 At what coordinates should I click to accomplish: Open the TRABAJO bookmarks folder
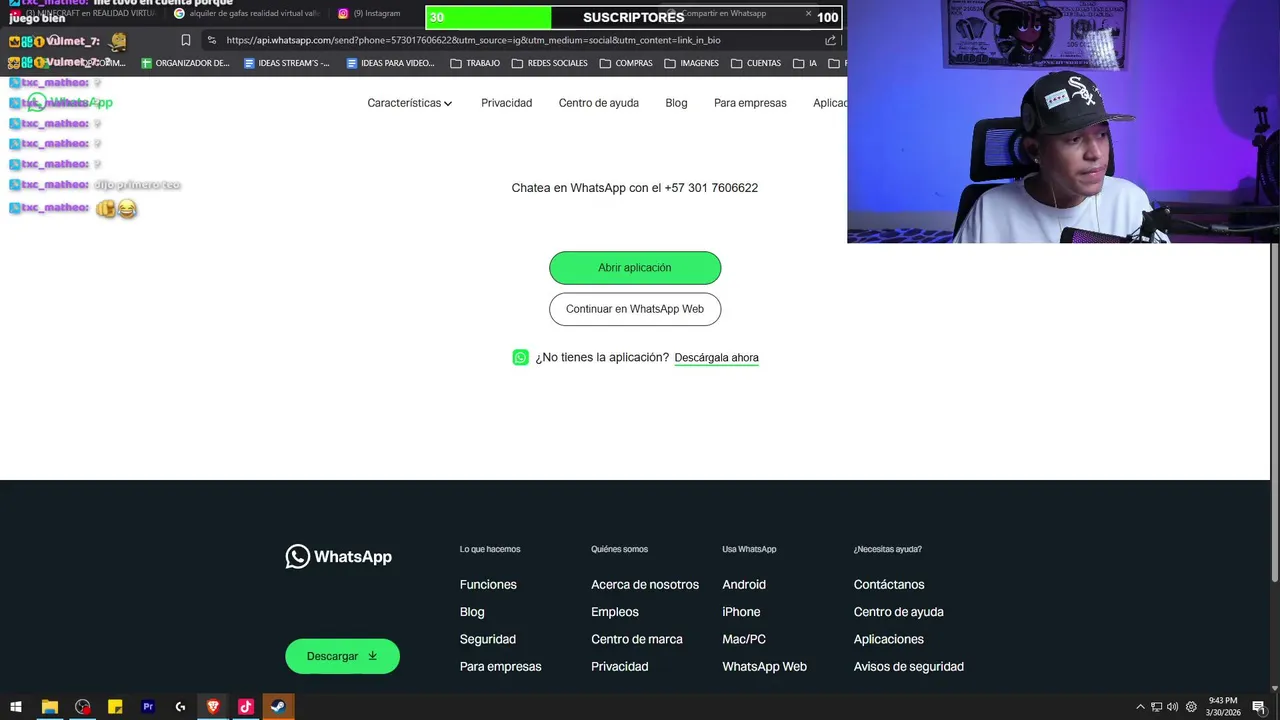(475, 63)
